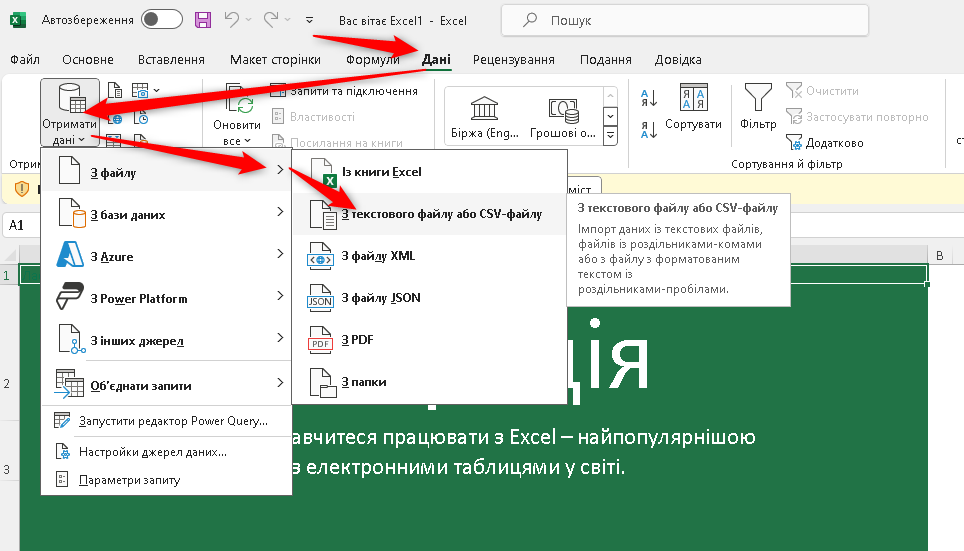Click the Фільтр funnel button

point(758,107)
